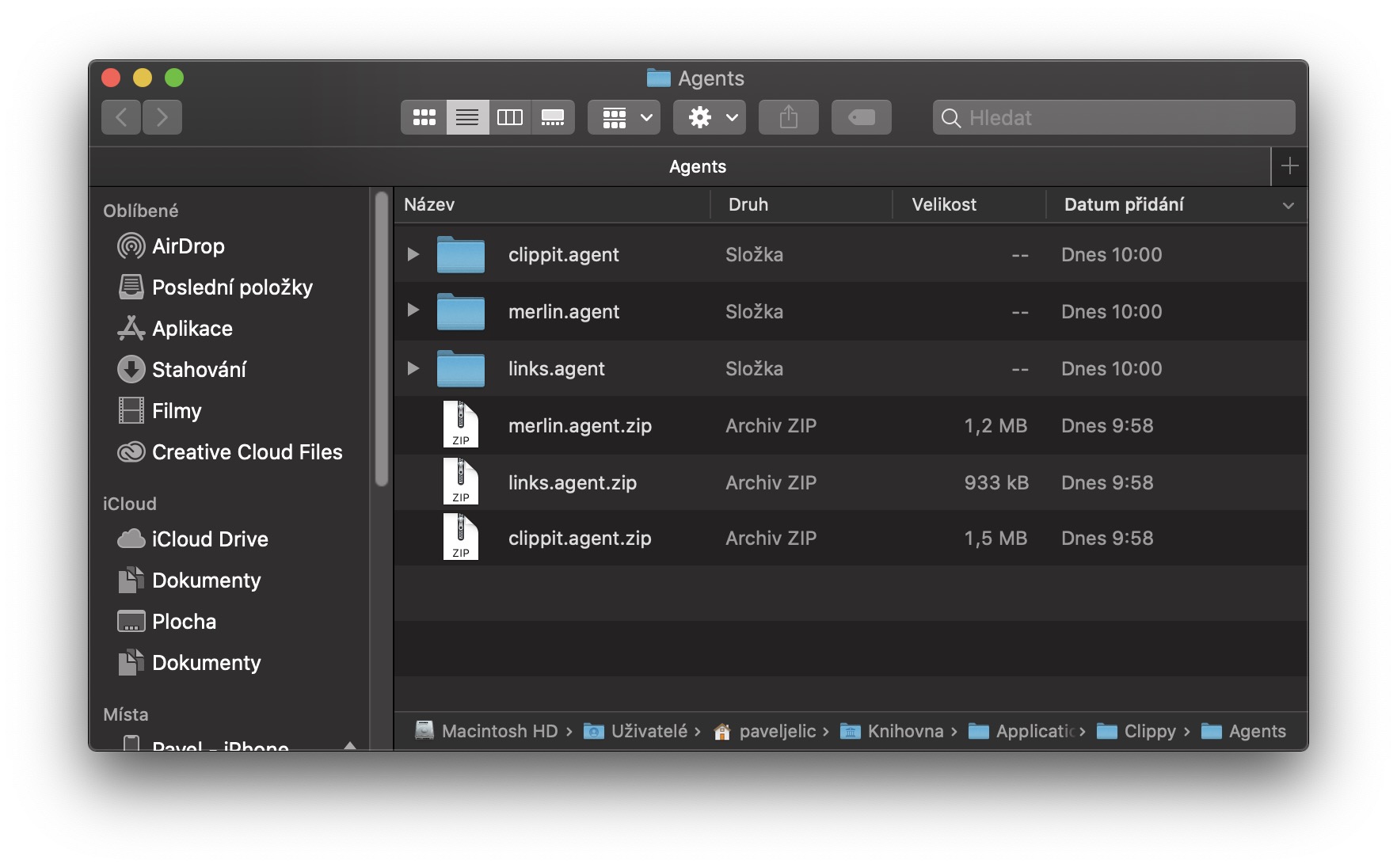Switch to gallery view mode
This screenshot has width=1397, height=868.
[x=552, y=117]
